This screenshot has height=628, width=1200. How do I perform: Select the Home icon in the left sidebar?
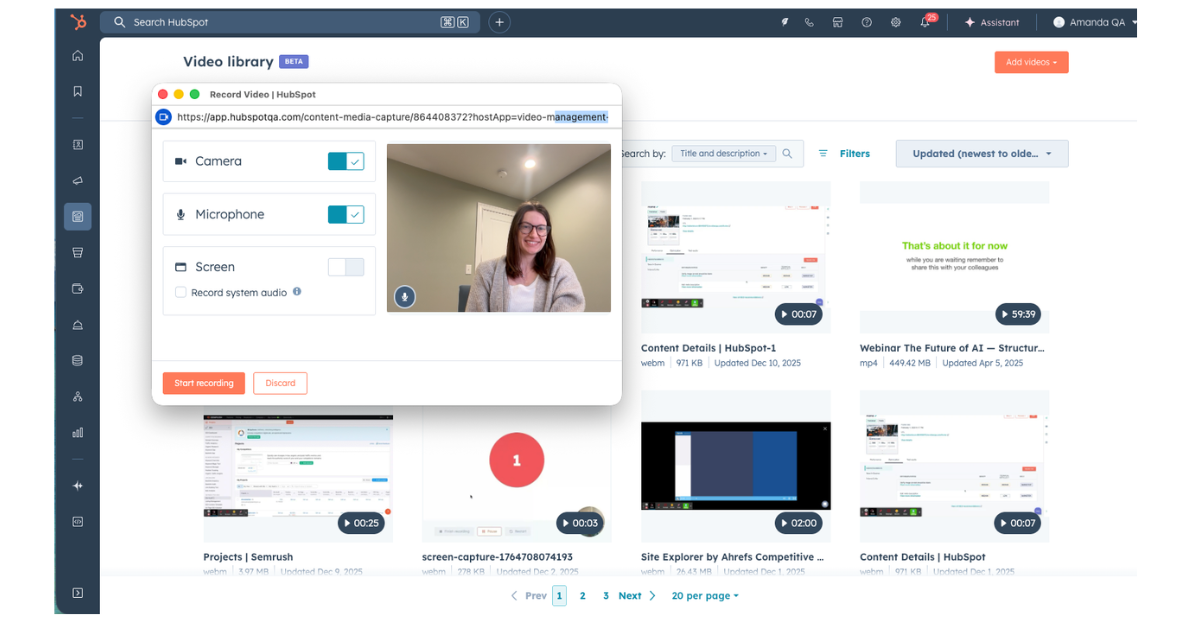(x=77, y=56)
